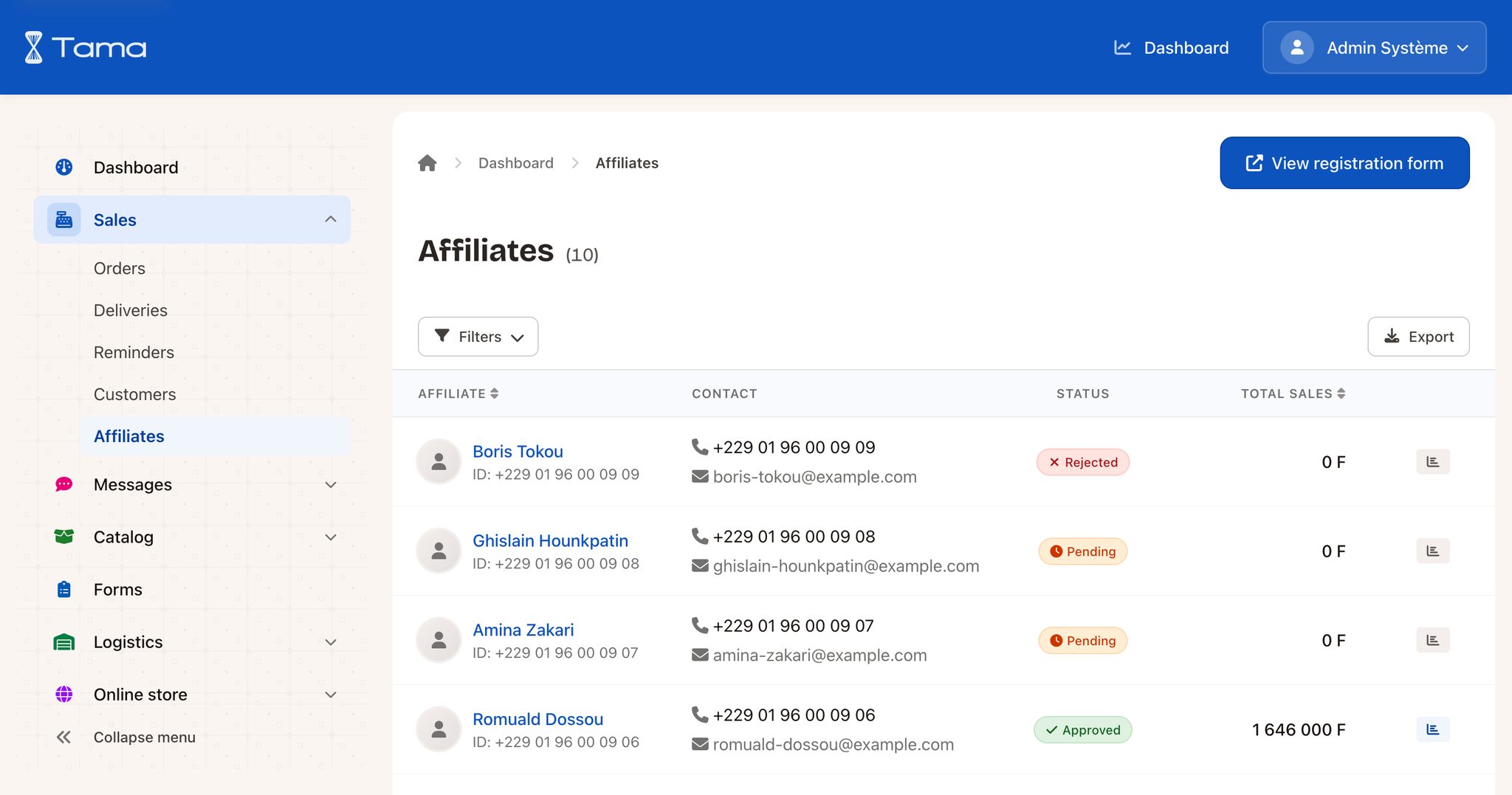Click View registration form button
Viewport: 1512px width, 795px height.
point(1344,163)
